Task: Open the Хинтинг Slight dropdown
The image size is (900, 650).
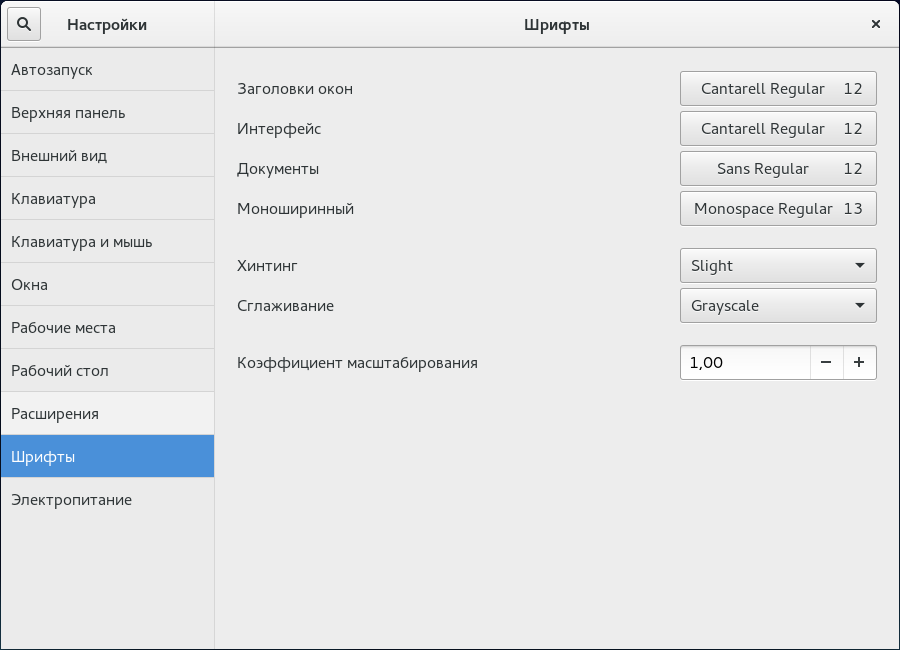Action: (x=778, y=266)
